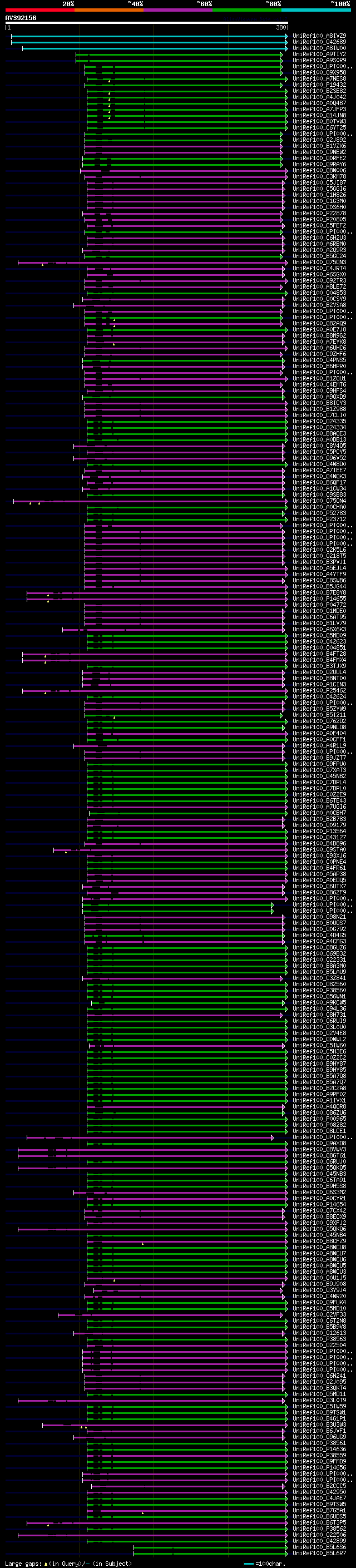The width and height of the screenshot is (356, 1568).
Task: Select the UniRef100_Q9RAY6 hit label
Action: click(x=319, y=164)
